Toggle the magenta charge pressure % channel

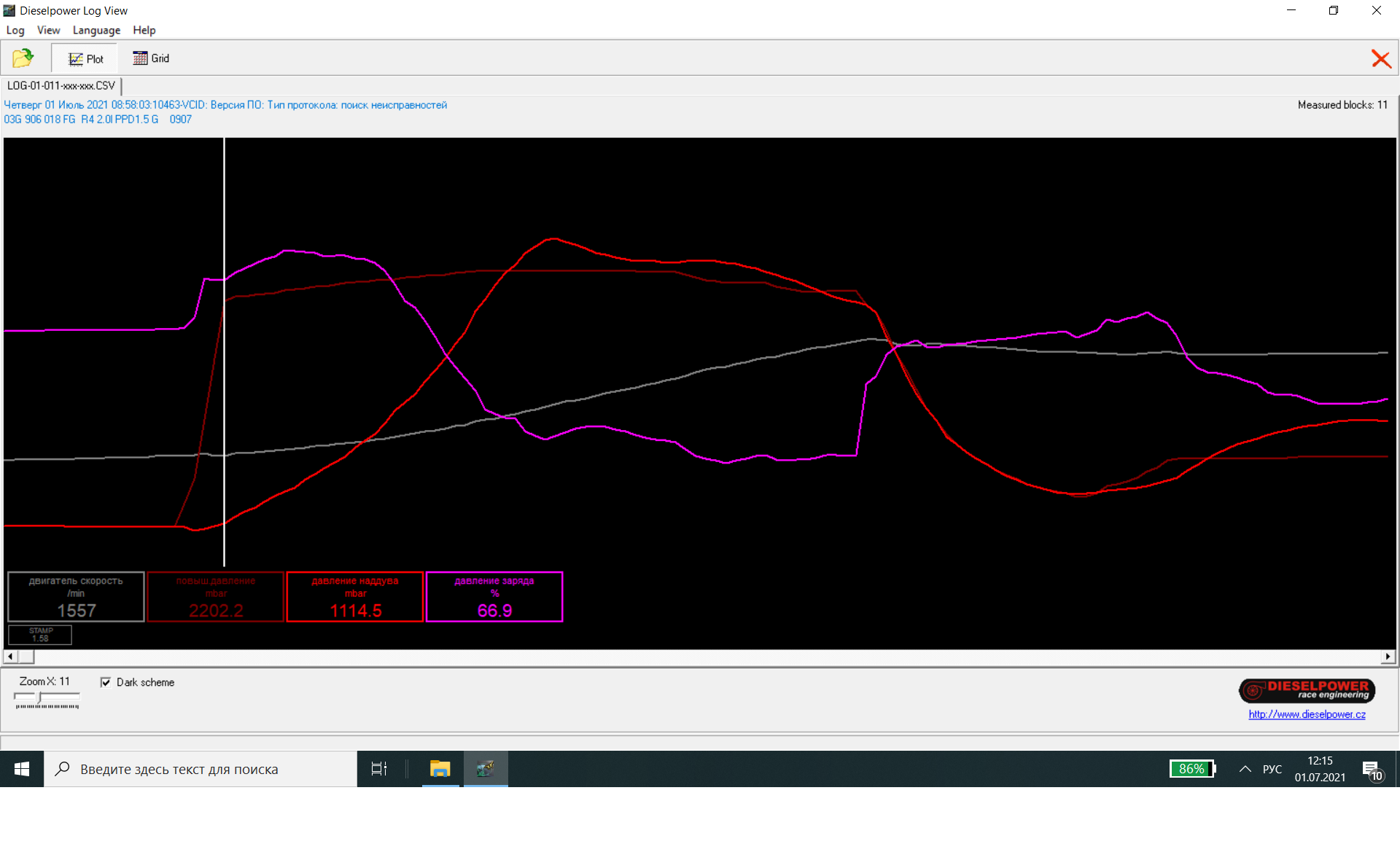(x=494, y=597)
